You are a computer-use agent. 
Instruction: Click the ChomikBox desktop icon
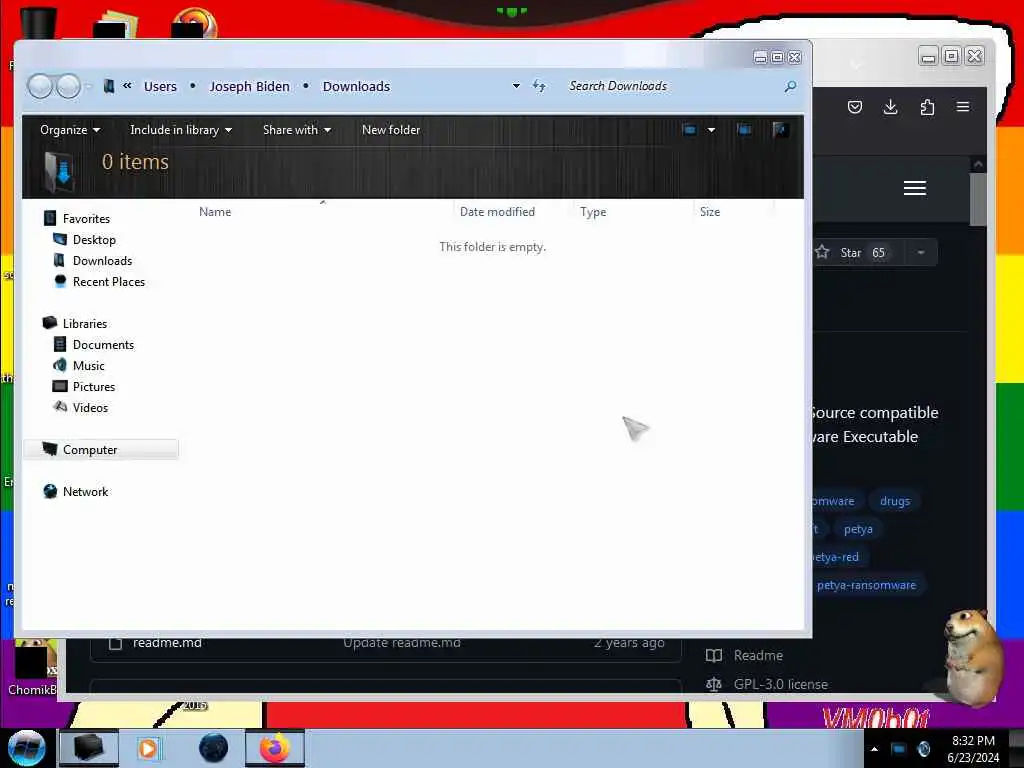coord(31,668)
